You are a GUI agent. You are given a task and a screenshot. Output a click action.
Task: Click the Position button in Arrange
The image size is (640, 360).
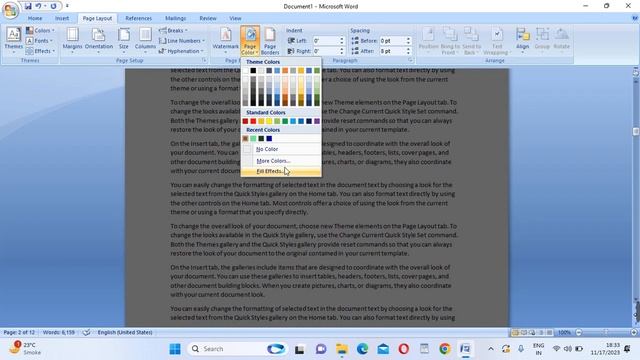(x=428, y=41)
